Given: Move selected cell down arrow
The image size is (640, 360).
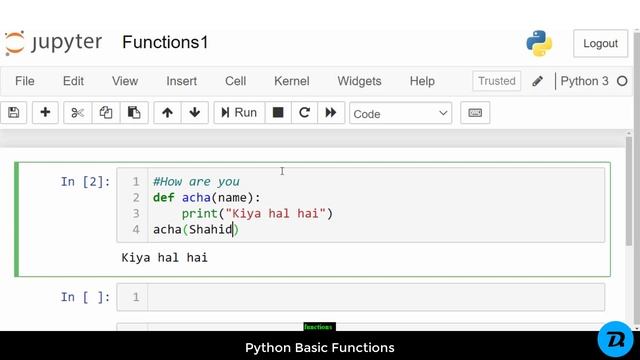Looking at the screenshot, I should click(x=195, y=113).
